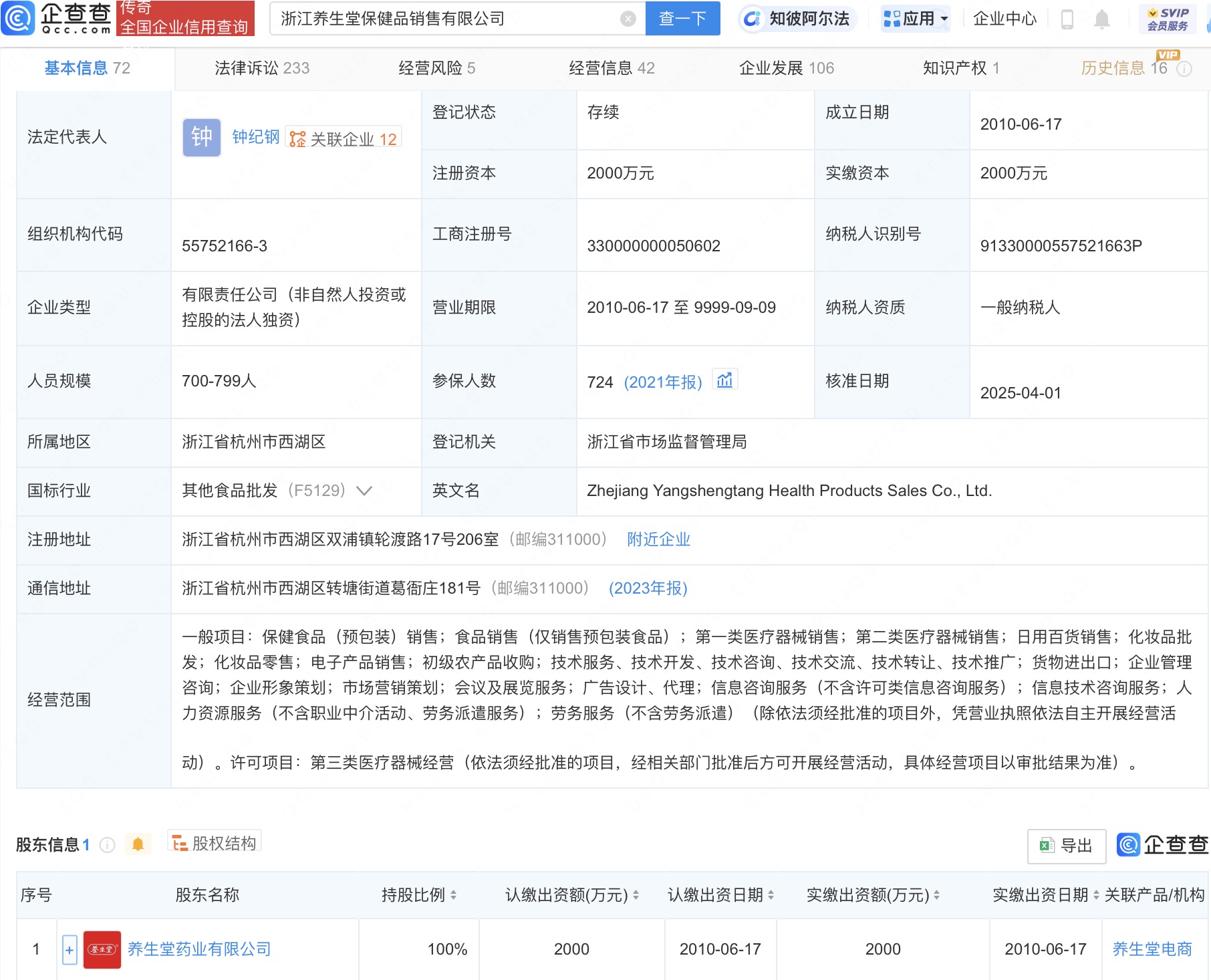Export shareholder data with 导出
Image resolution: width=1211 pixels, height=980 pixels.
pos(1067,846)
